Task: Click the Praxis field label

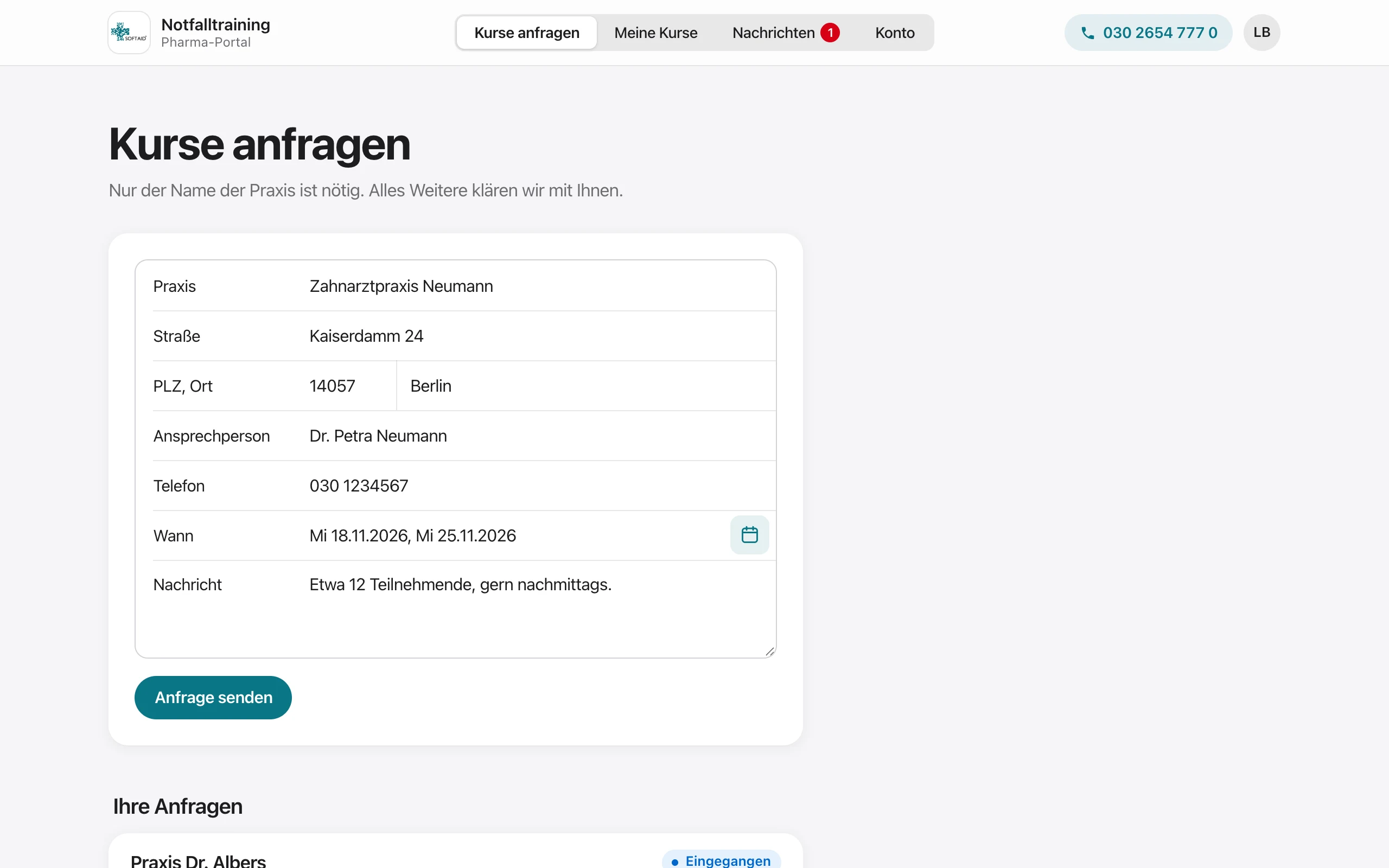Action: (x=175, y=286)
